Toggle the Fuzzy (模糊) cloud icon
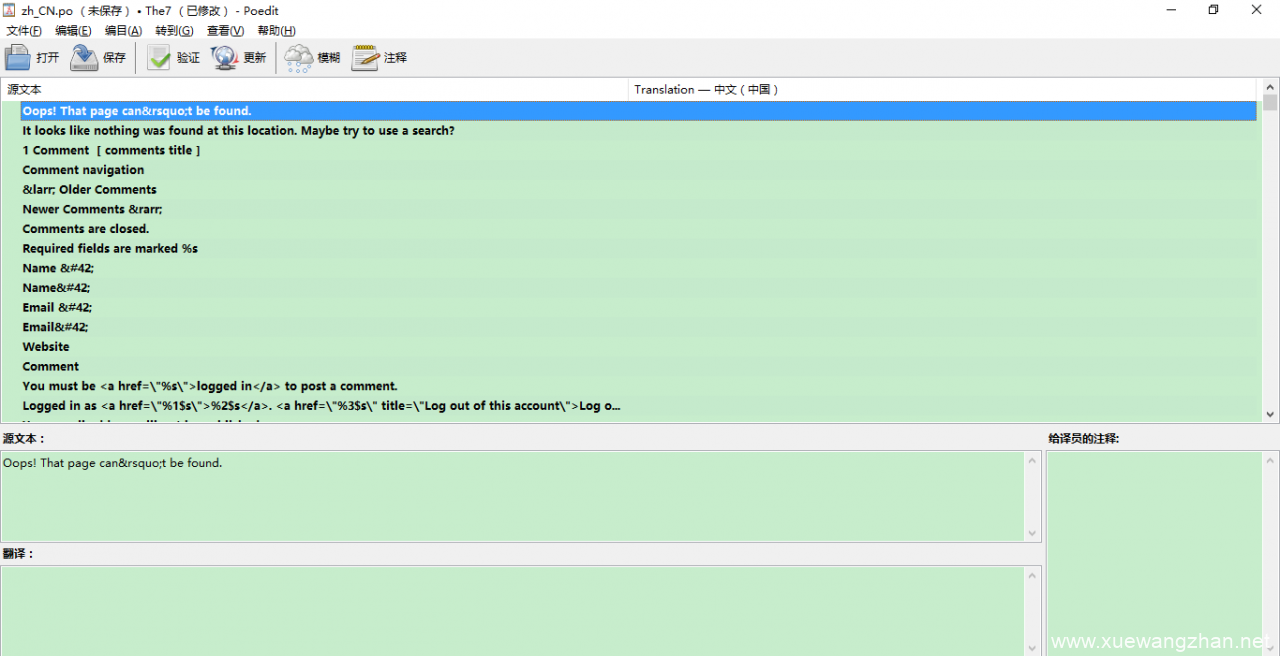1280x656 pixels. 298,58
